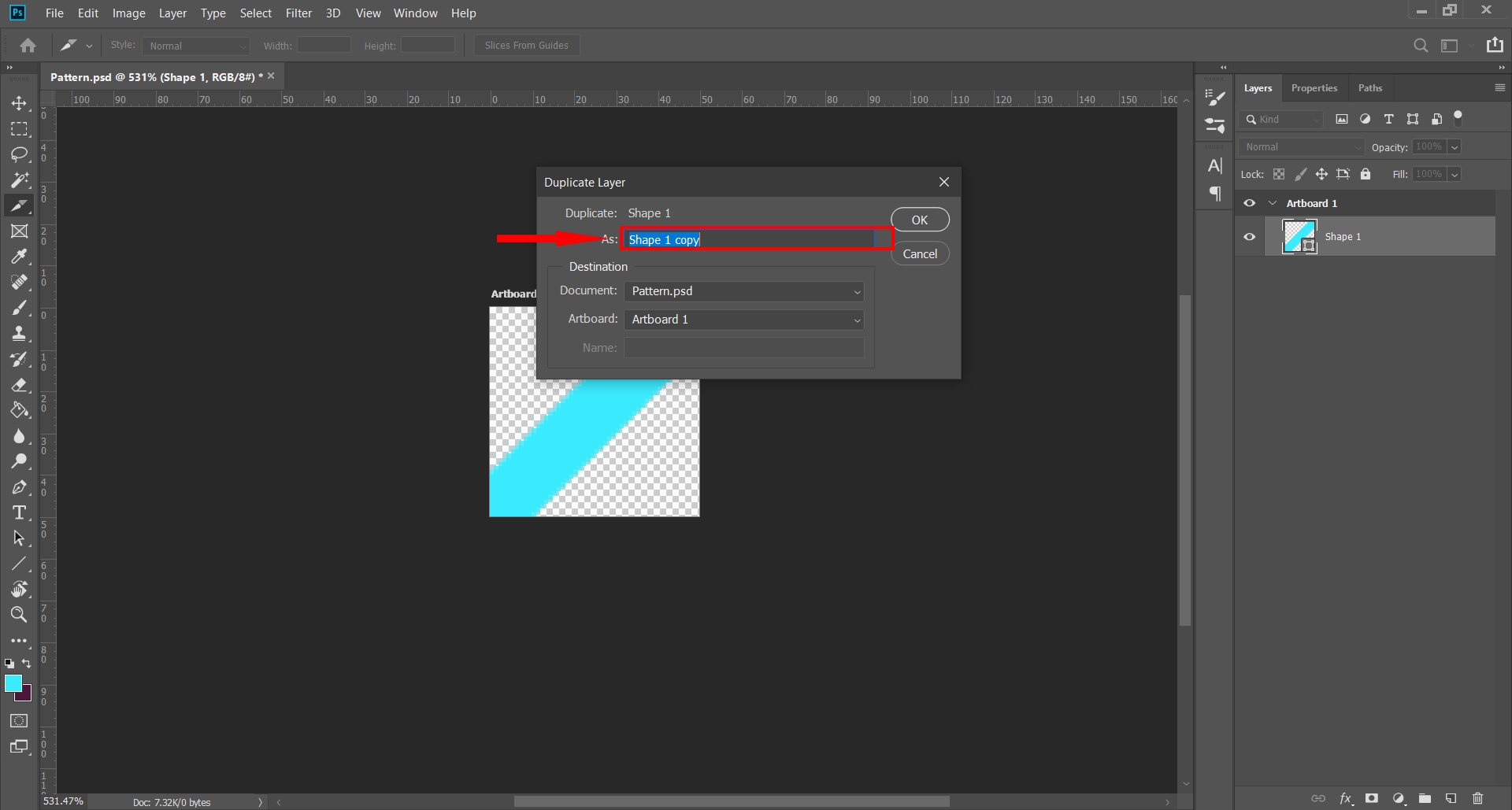
Task: Collapse the Artboard 1 group
Action: click(1273, 203)
